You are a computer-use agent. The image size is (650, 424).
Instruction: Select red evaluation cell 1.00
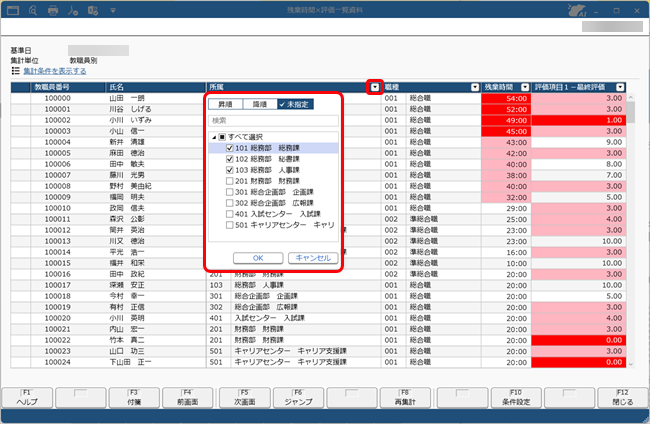click(x=579, y=120)
